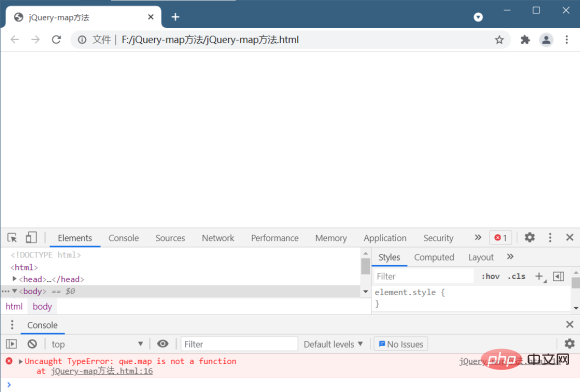The width and height of the screenshot is (580, 392).
Task: Open a new browser tab
Action: pos(175,17)
